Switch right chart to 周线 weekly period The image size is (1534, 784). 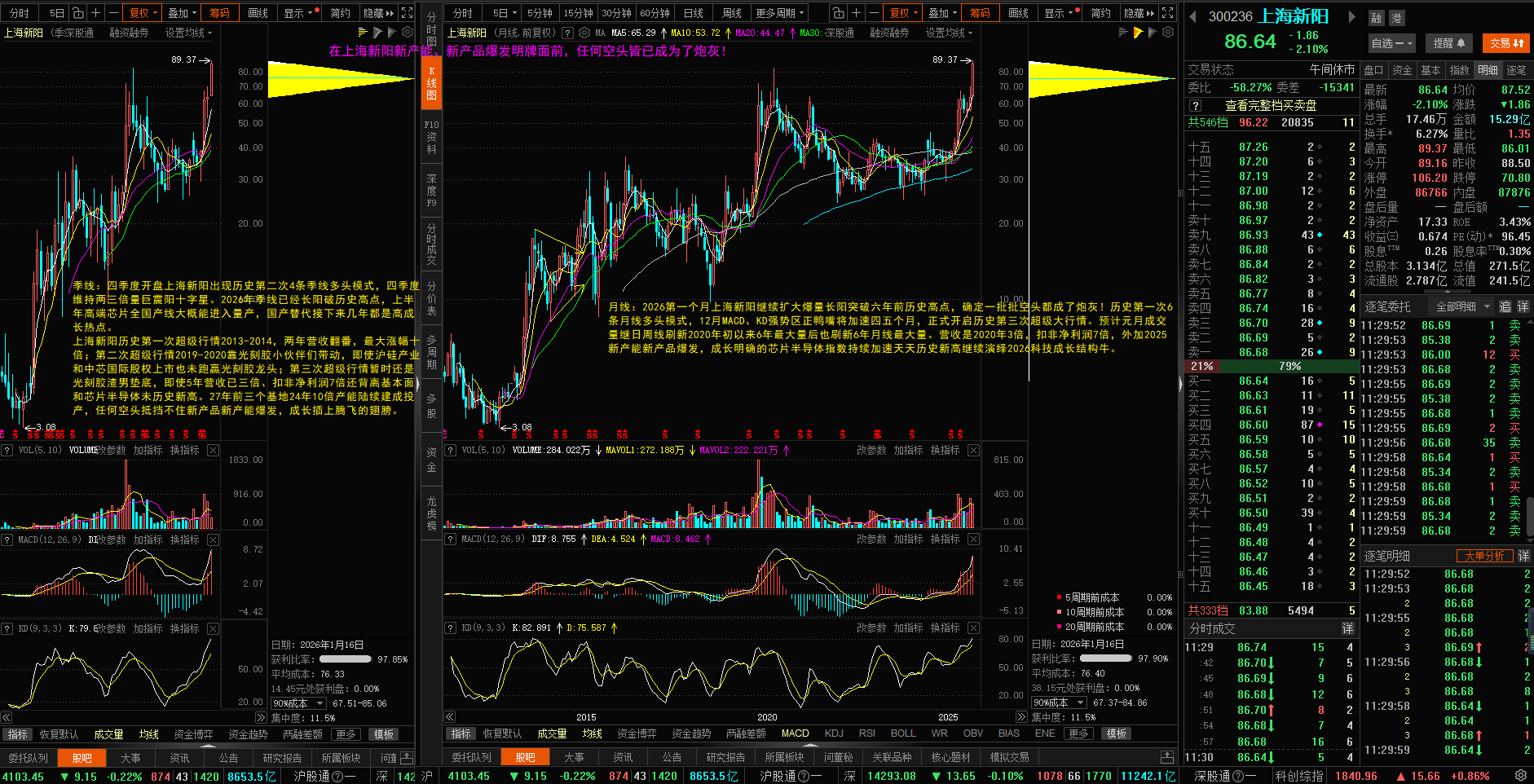732,13
